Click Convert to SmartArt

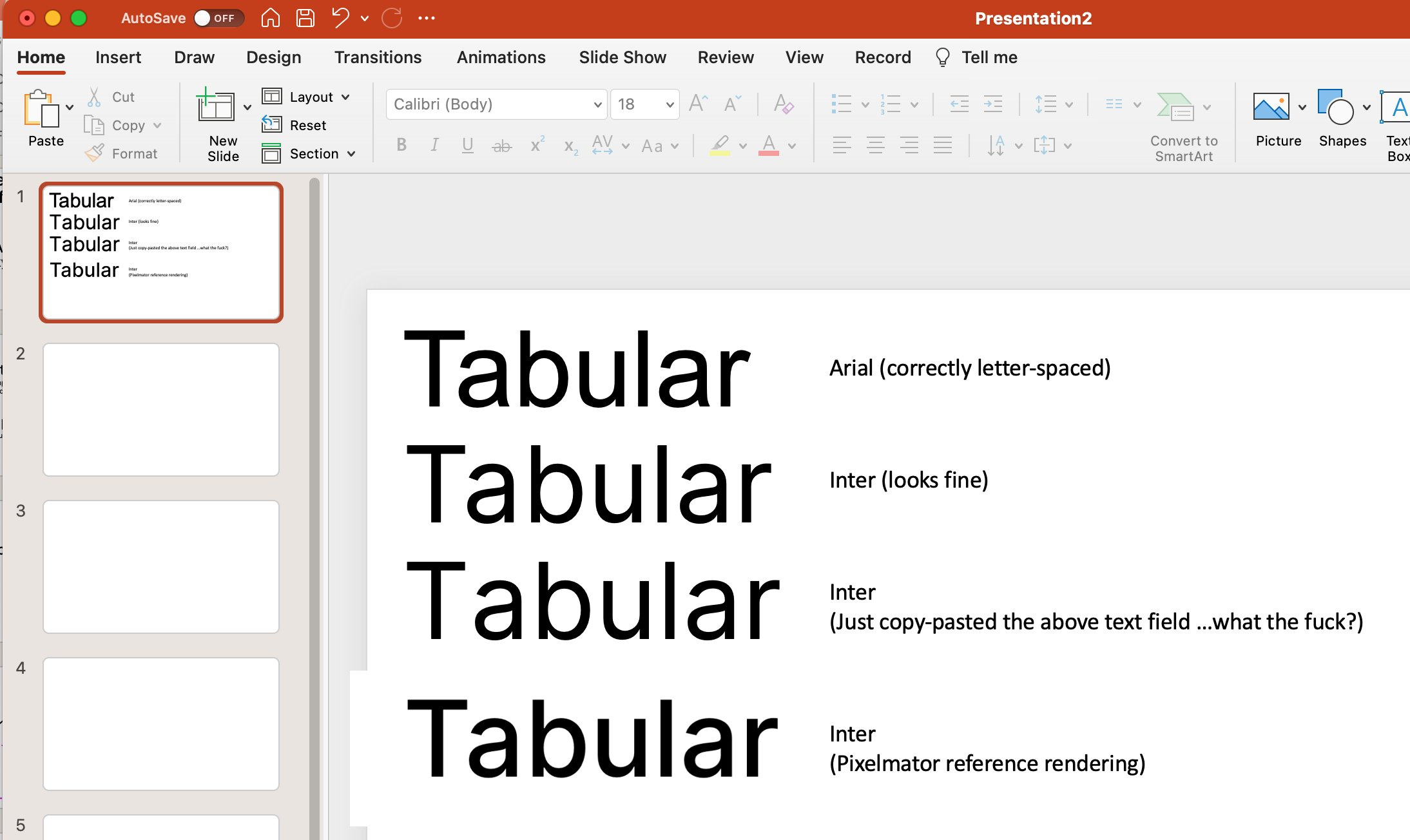tap(1183, 122)
